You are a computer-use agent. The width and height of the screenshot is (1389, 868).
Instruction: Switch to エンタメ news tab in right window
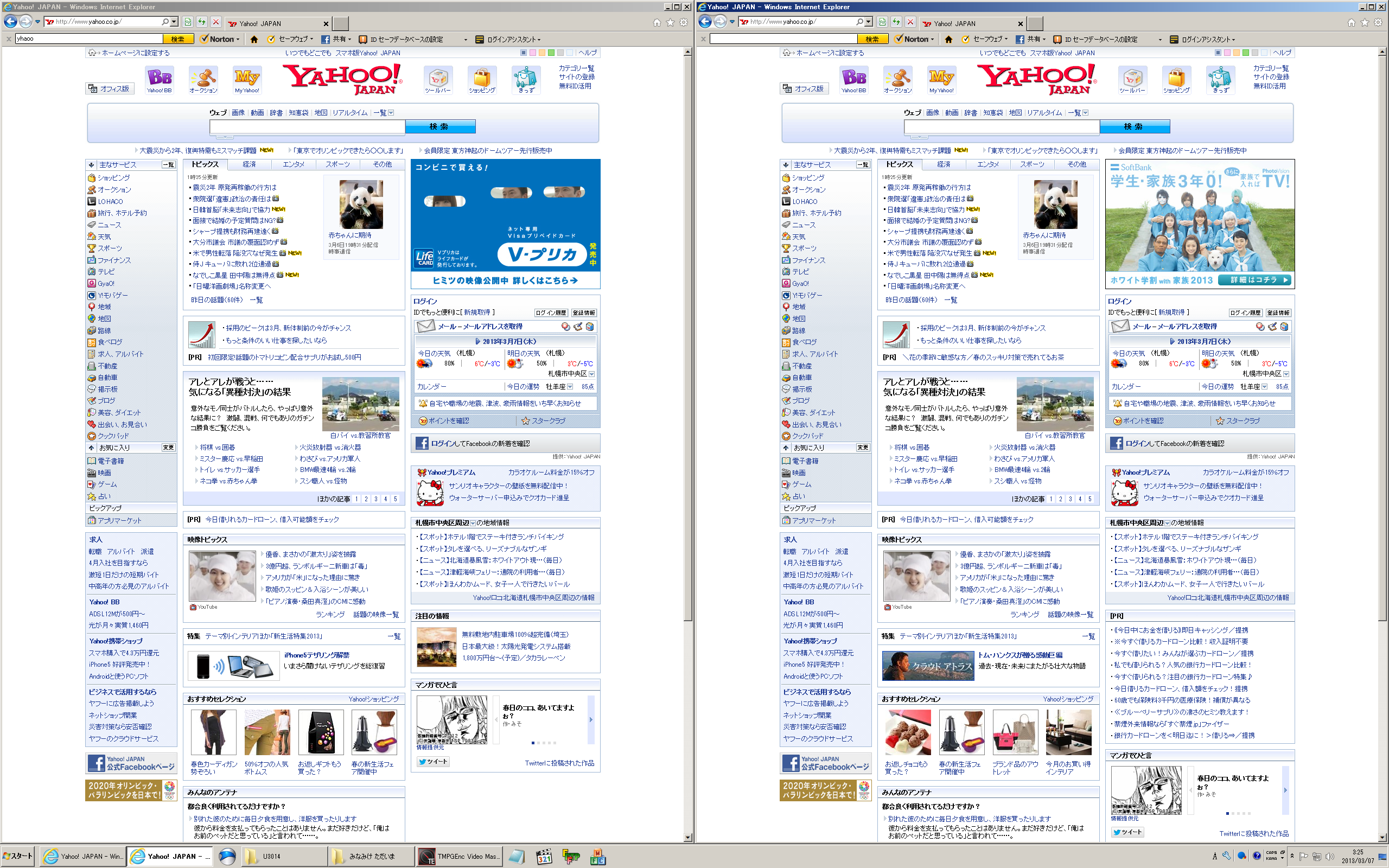click(x=989, y=164)
